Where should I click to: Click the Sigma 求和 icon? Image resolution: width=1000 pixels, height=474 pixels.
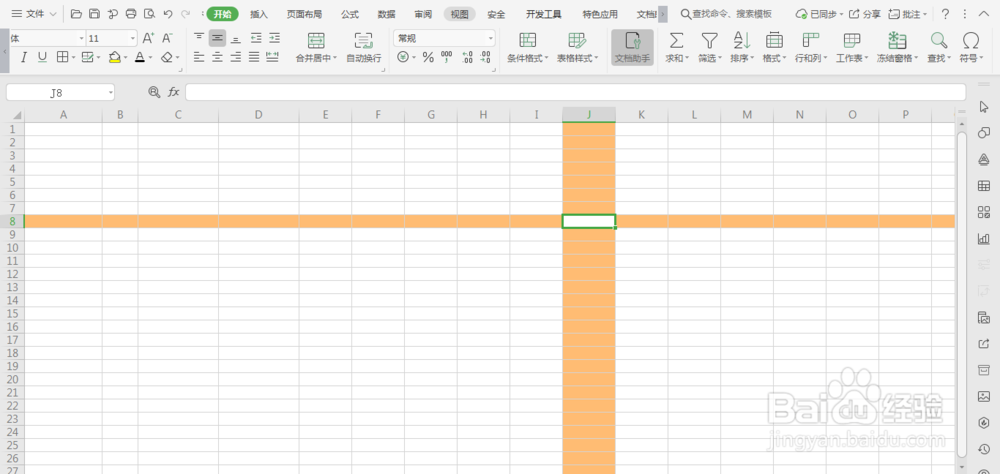[676, 41]
